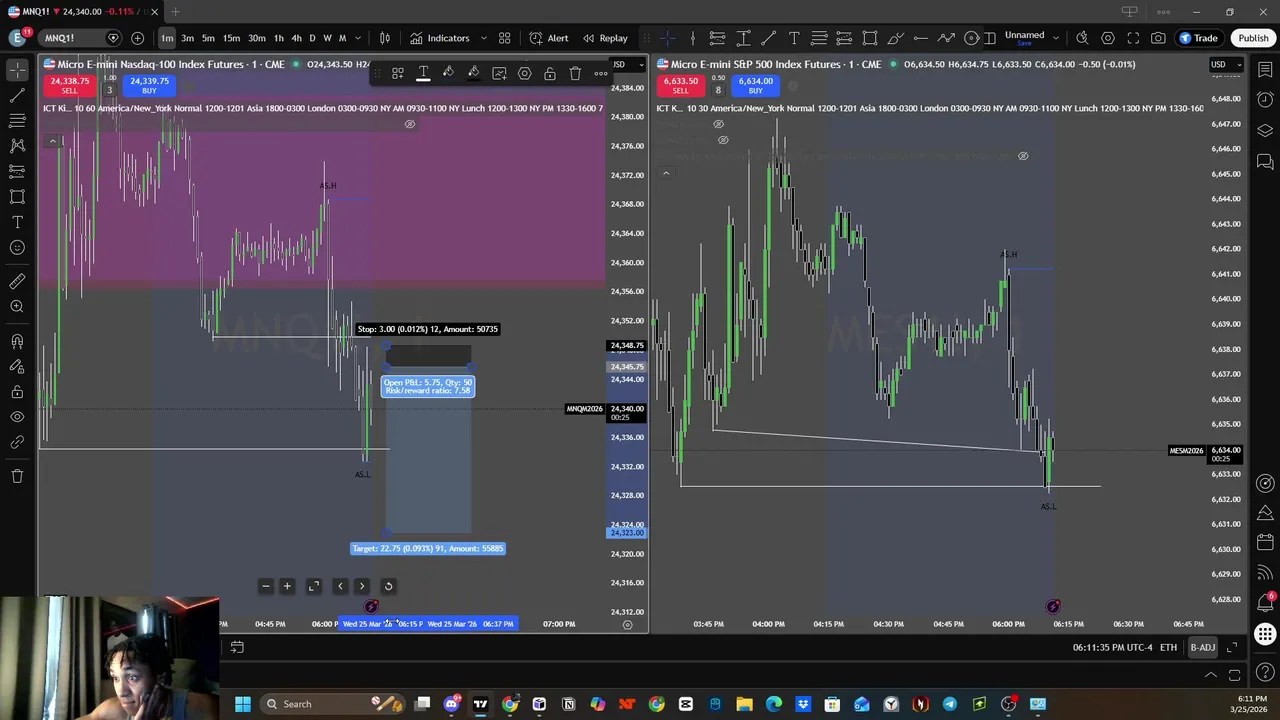Switch to the 5m timeframe
The height and width of the screenshot is (720, 1280).
(208, 38)
